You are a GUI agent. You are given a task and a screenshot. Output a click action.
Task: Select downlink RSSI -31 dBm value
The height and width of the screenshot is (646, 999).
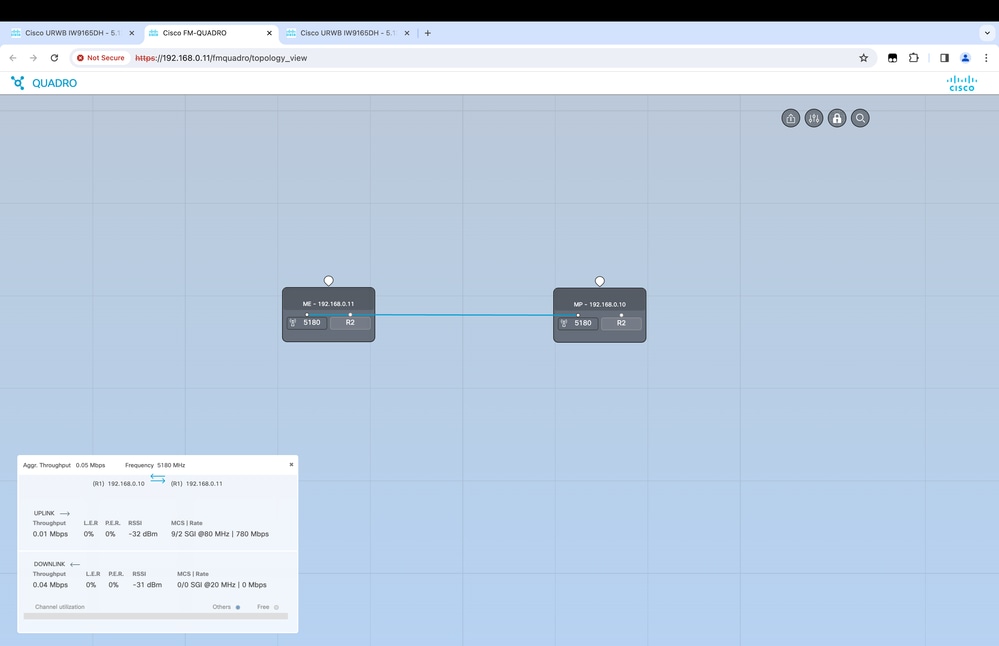tap(147, 585)
